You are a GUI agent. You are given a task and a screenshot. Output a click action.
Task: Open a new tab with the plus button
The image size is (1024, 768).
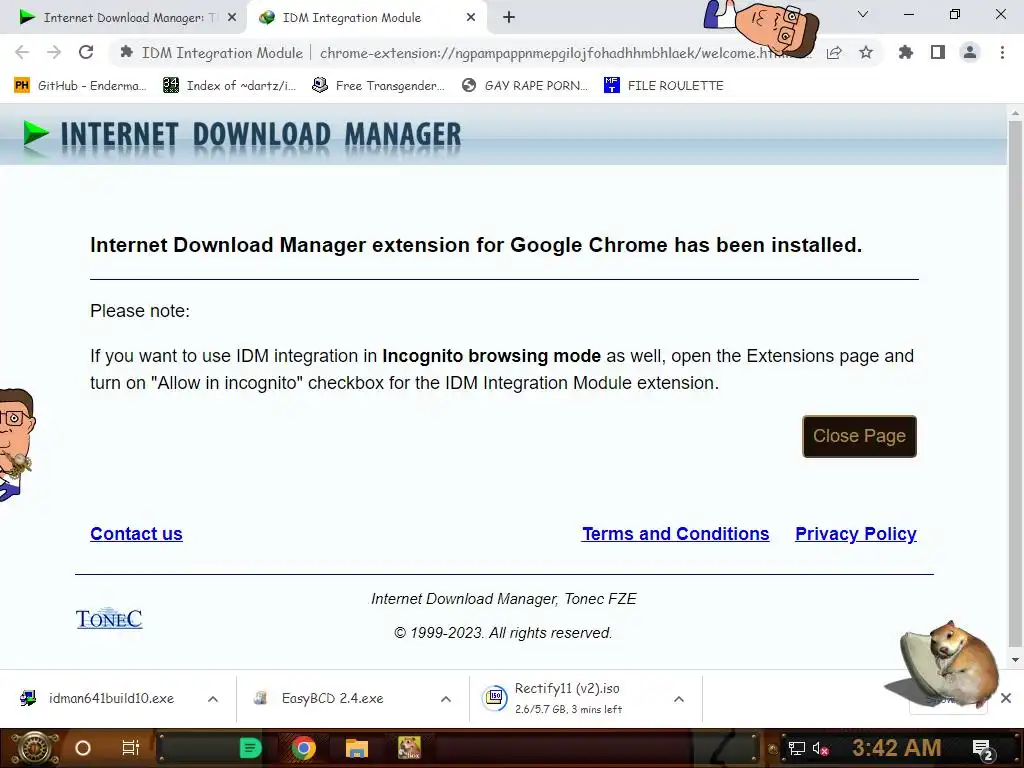coord(509,18)
